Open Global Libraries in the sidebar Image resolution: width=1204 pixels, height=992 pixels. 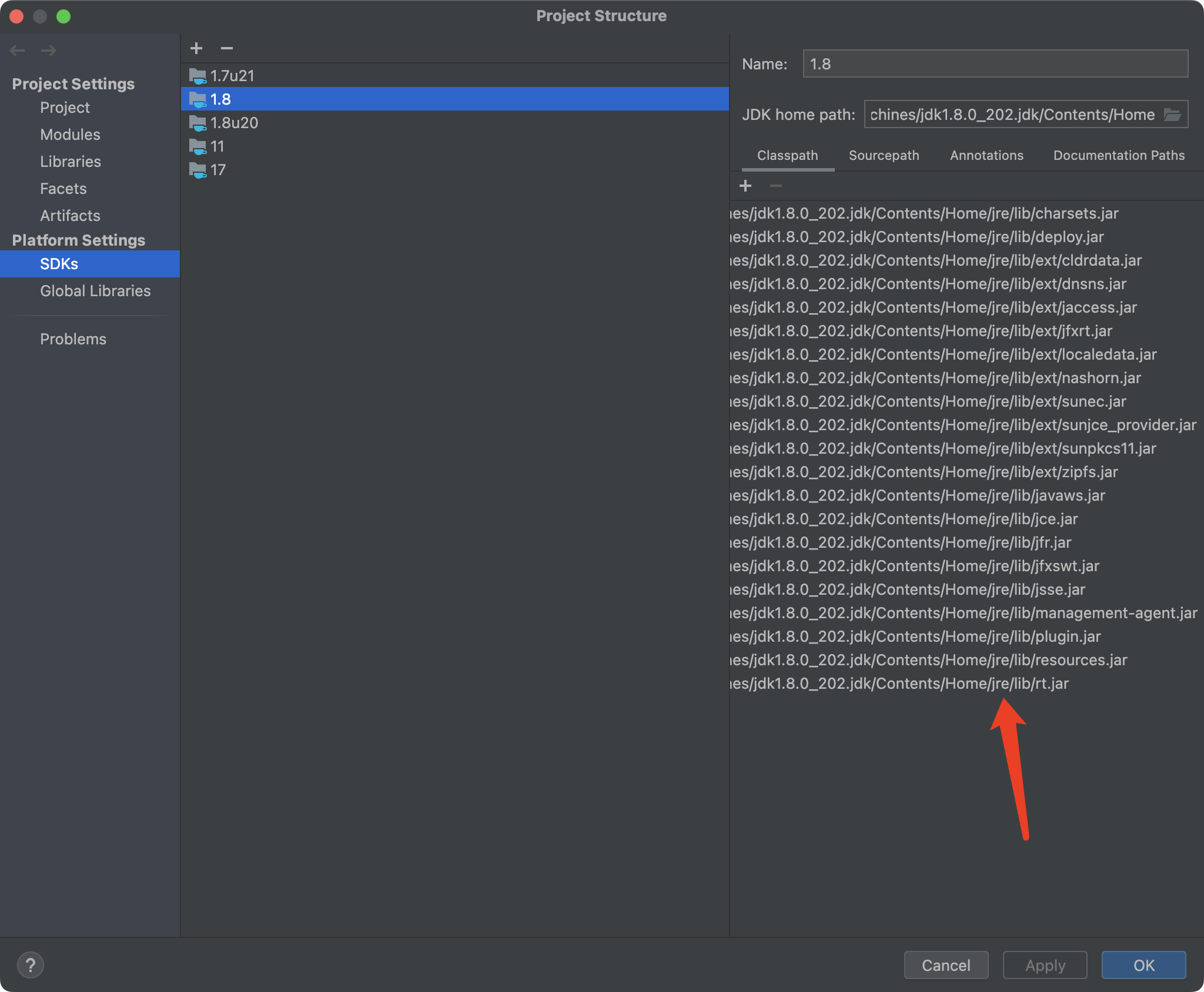click(x=95, y=290)
